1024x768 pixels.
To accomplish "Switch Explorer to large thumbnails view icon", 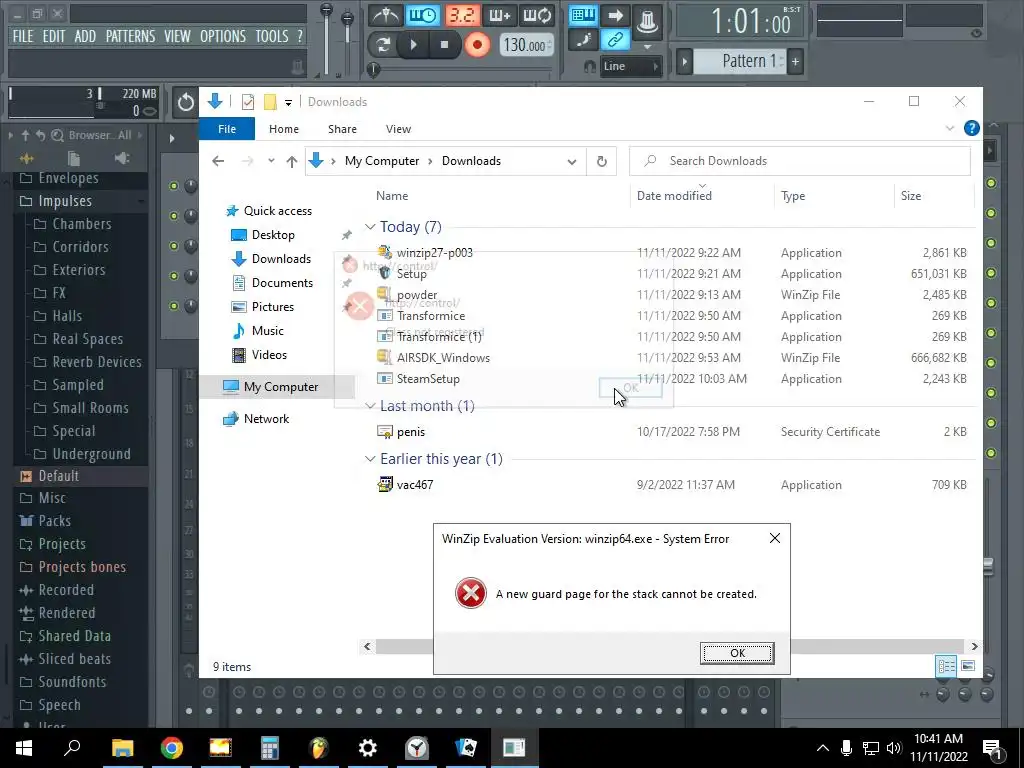I will [x=968, y=666].
